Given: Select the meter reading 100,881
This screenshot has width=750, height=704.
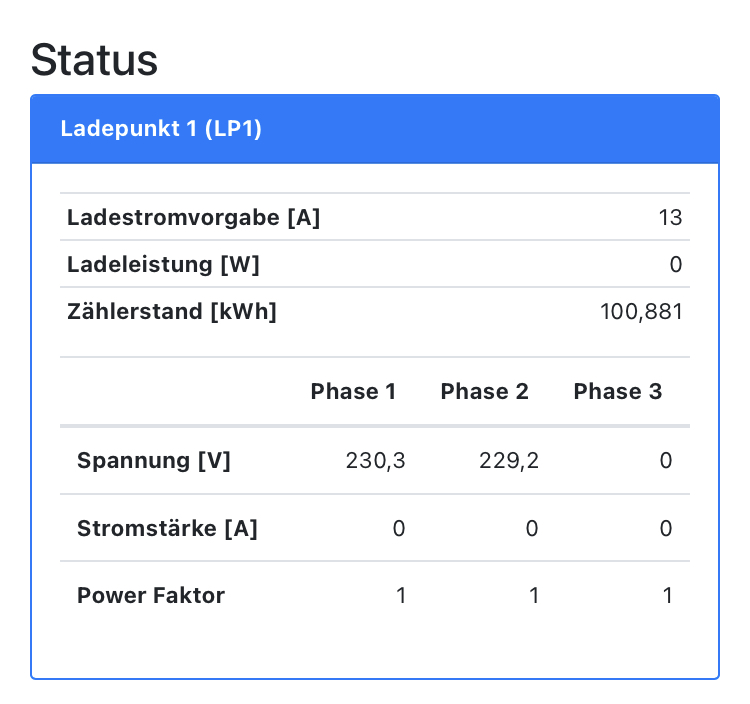Looking at the screenshot, I should pos(641,312).
